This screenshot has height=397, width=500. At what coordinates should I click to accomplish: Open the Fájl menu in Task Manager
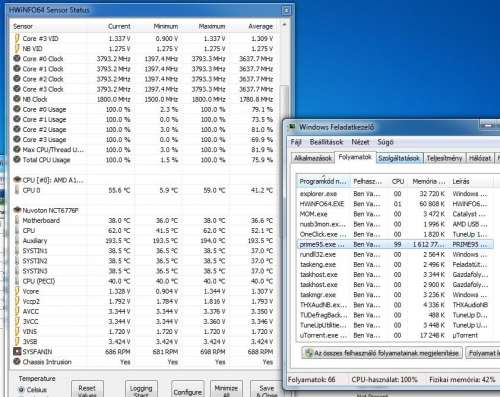[296, 142]
